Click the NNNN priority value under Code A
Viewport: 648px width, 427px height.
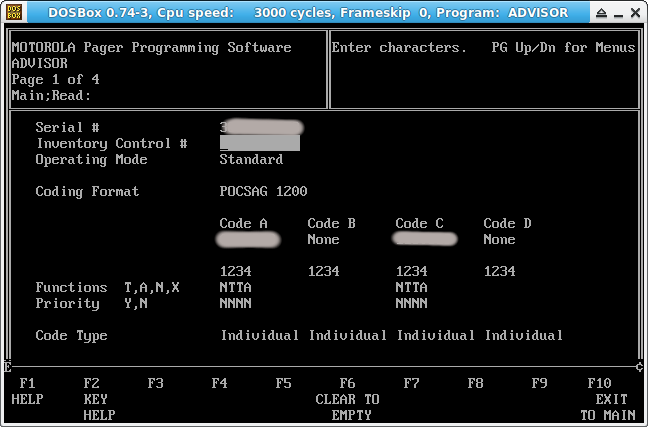pos(235,303)
